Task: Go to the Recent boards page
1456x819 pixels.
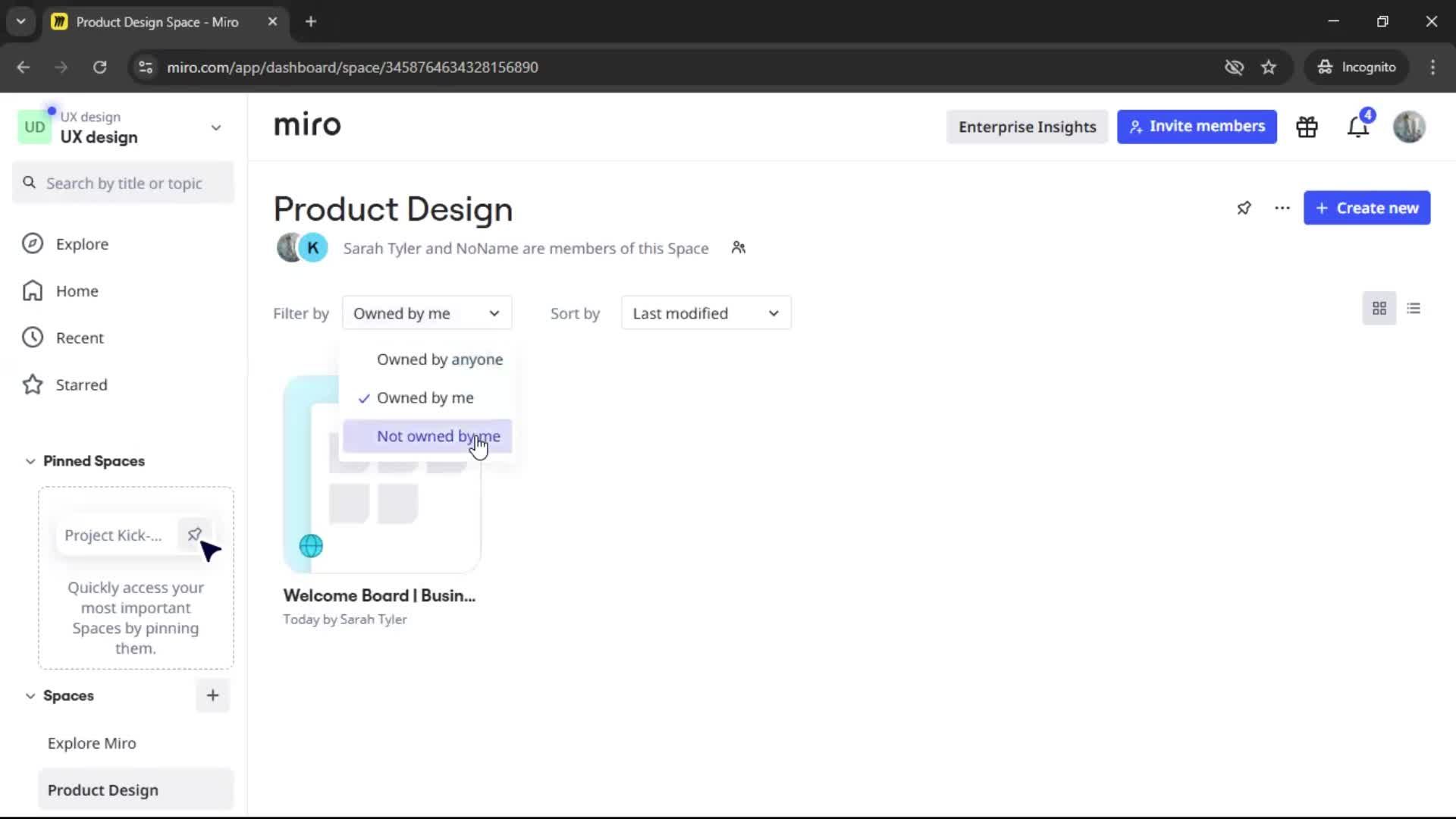Action: 80,337
